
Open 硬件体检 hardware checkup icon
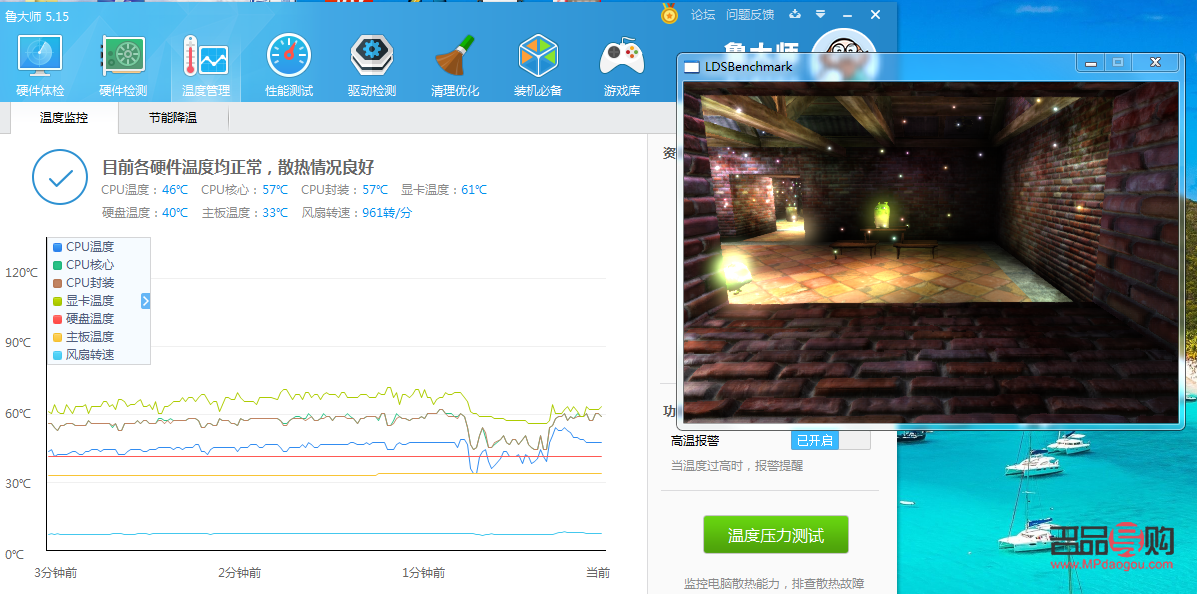coord(40,62)
